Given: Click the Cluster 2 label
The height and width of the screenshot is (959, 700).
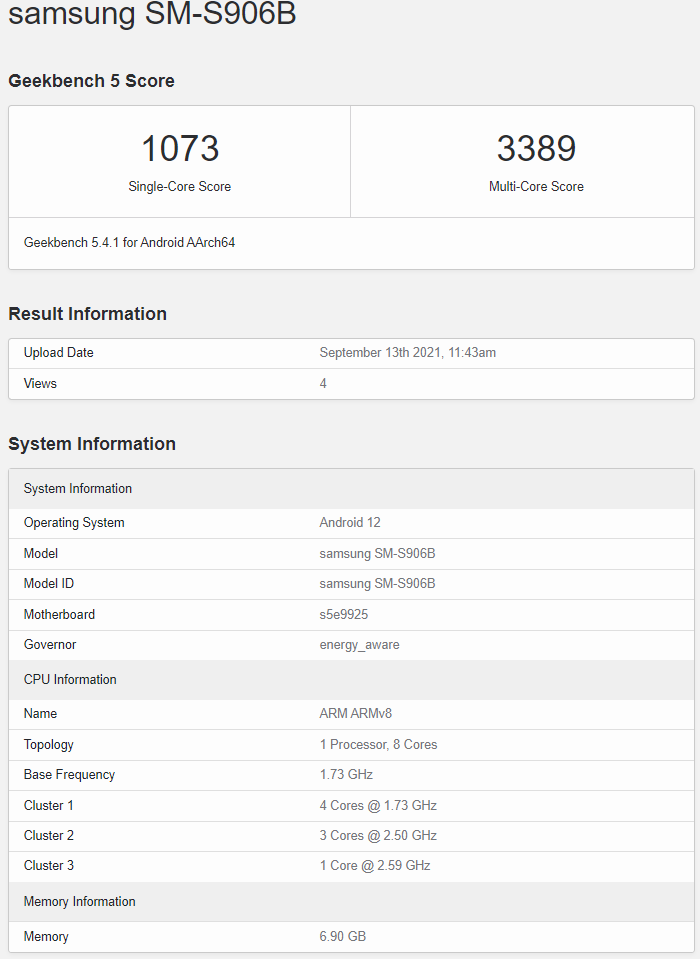Looking at the screenshot, I should pyautogui.click(x=49, y=835).
